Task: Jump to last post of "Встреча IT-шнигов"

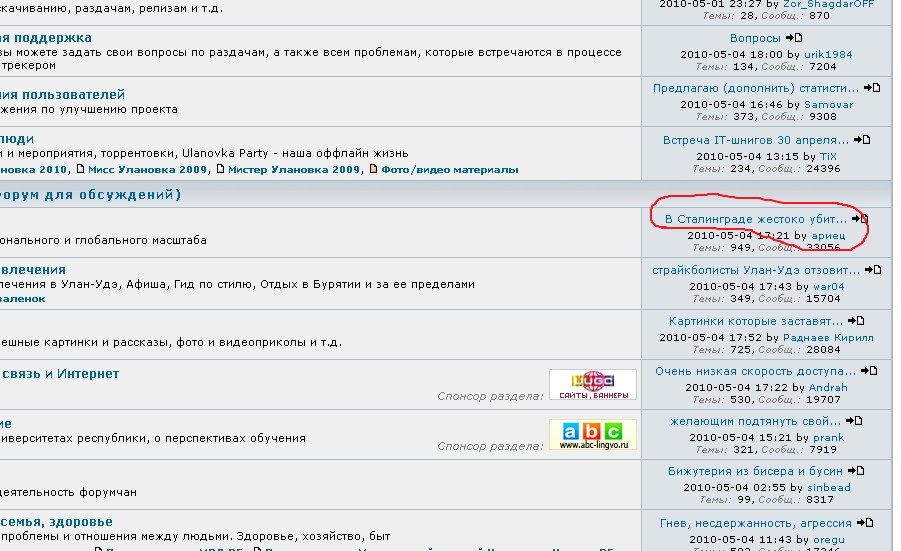Action: point(863,140)
